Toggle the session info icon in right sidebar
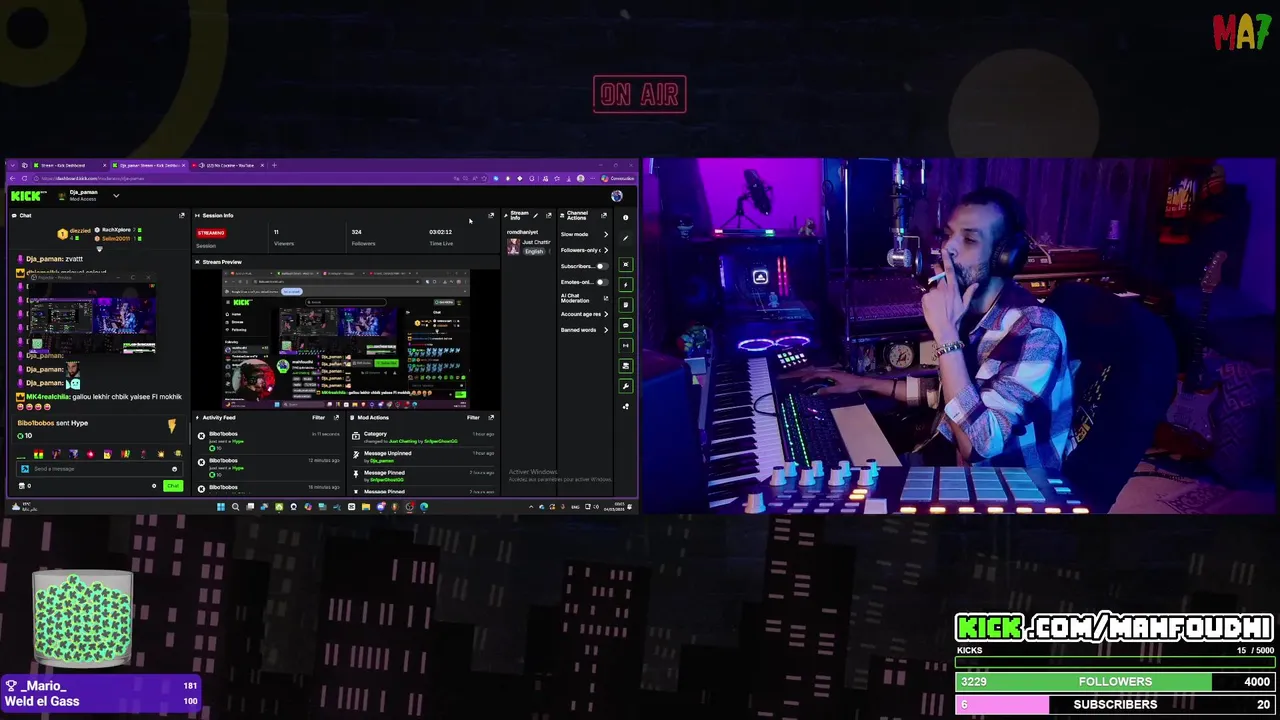 (626, 345)
